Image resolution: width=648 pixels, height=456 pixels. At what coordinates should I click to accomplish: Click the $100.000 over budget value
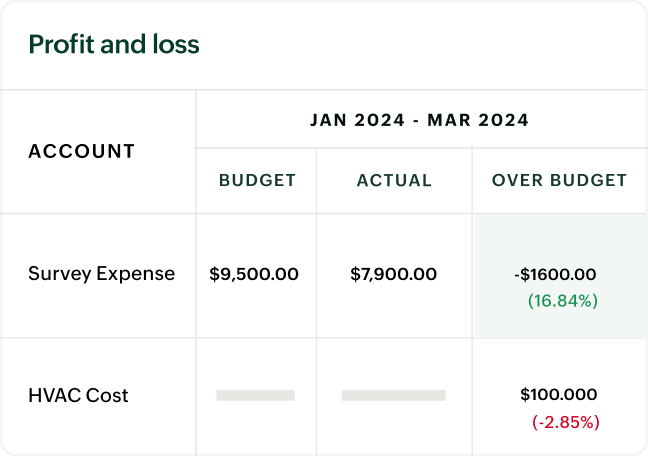coord(558,395)
